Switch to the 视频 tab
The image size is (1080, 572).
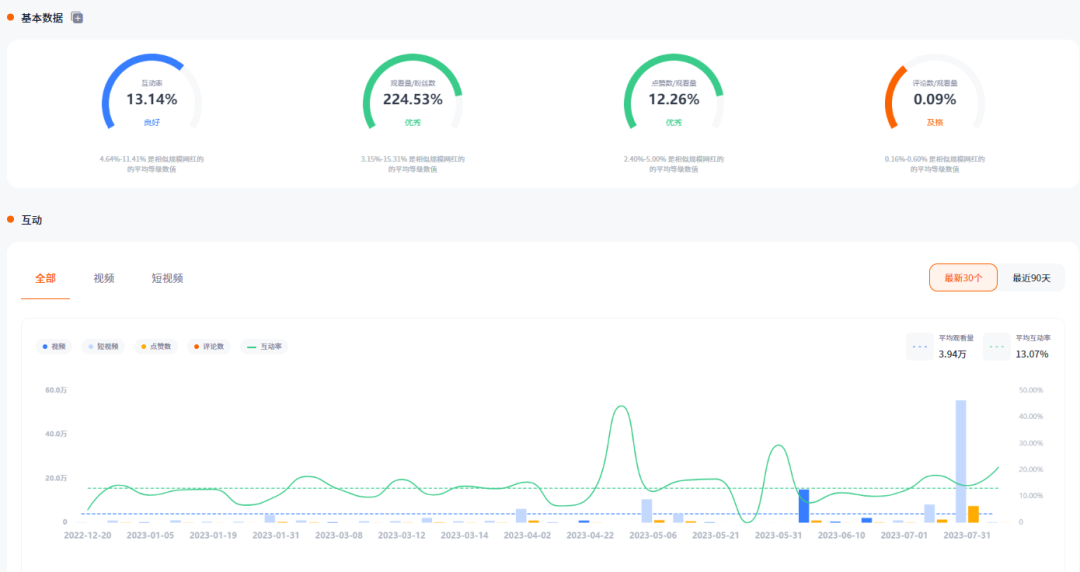coord(104,278)
